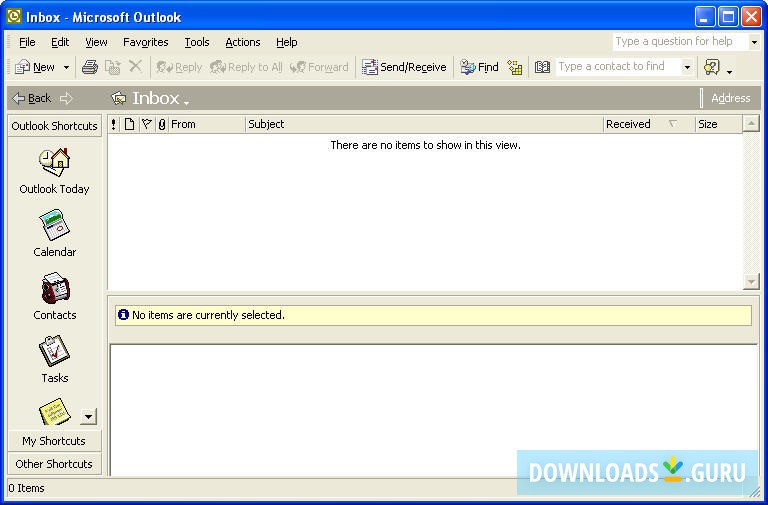
Task: Open the Contacts shortcut
Action: click(x=54, y=296)
